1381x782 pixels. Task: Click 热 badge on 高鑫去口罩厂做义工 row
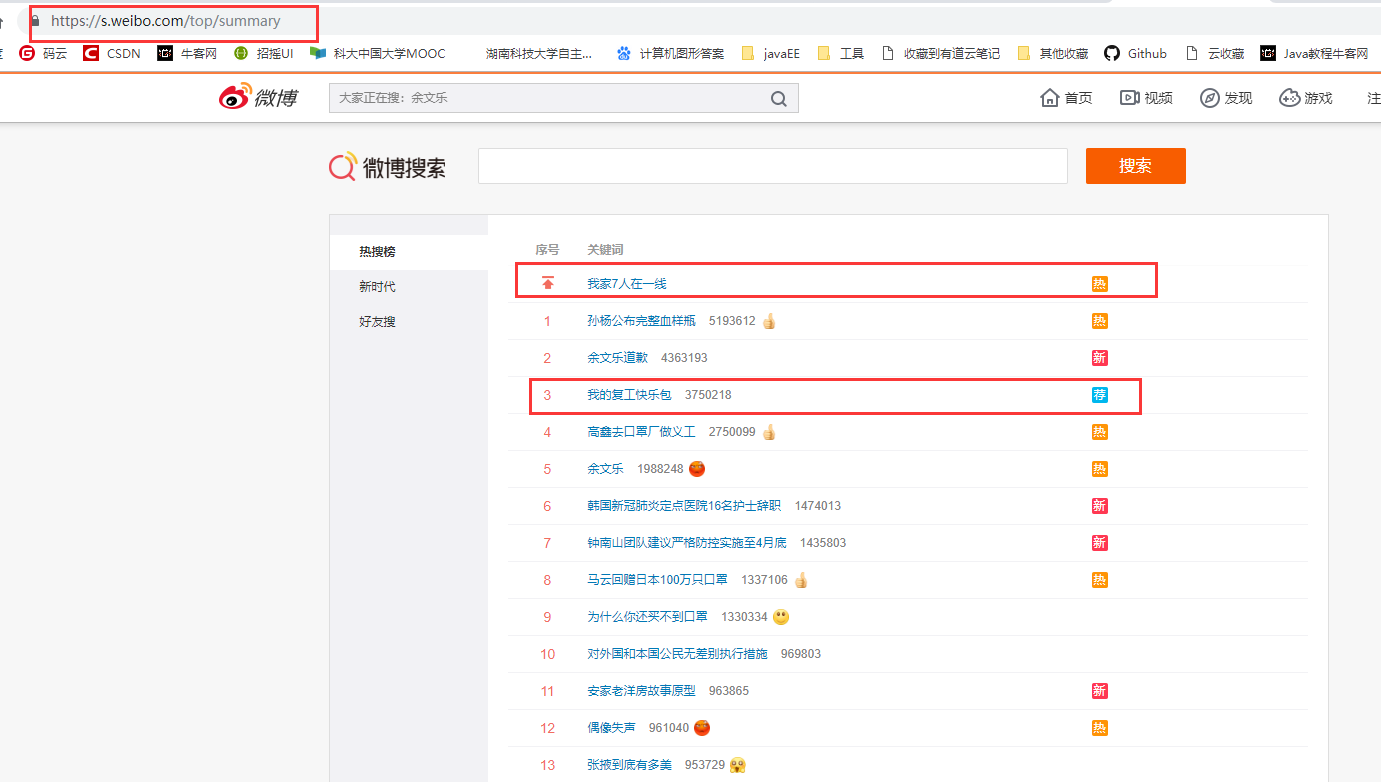[x=1100, y=432]
